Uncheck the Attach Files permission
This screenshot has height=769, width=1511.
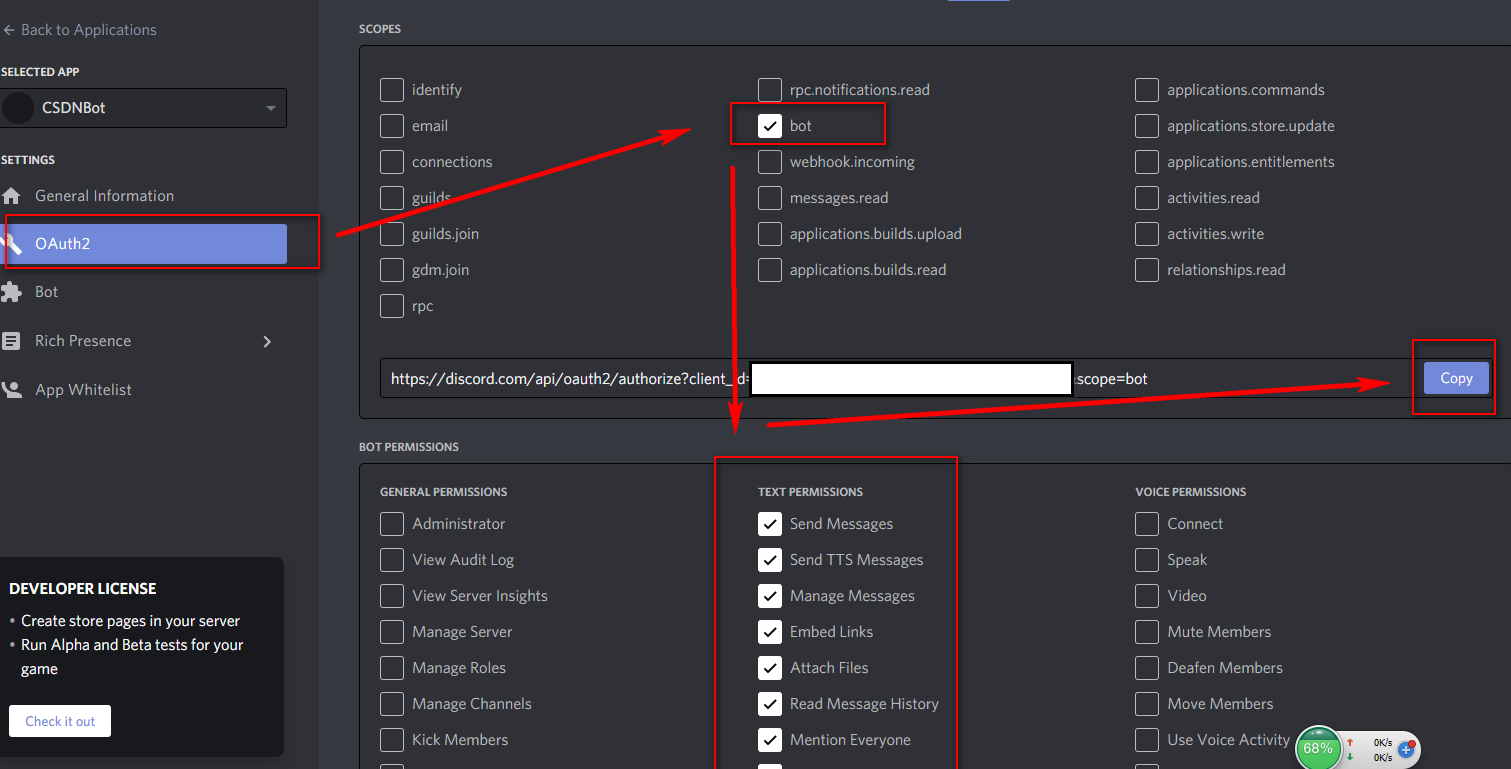(770, 668)
